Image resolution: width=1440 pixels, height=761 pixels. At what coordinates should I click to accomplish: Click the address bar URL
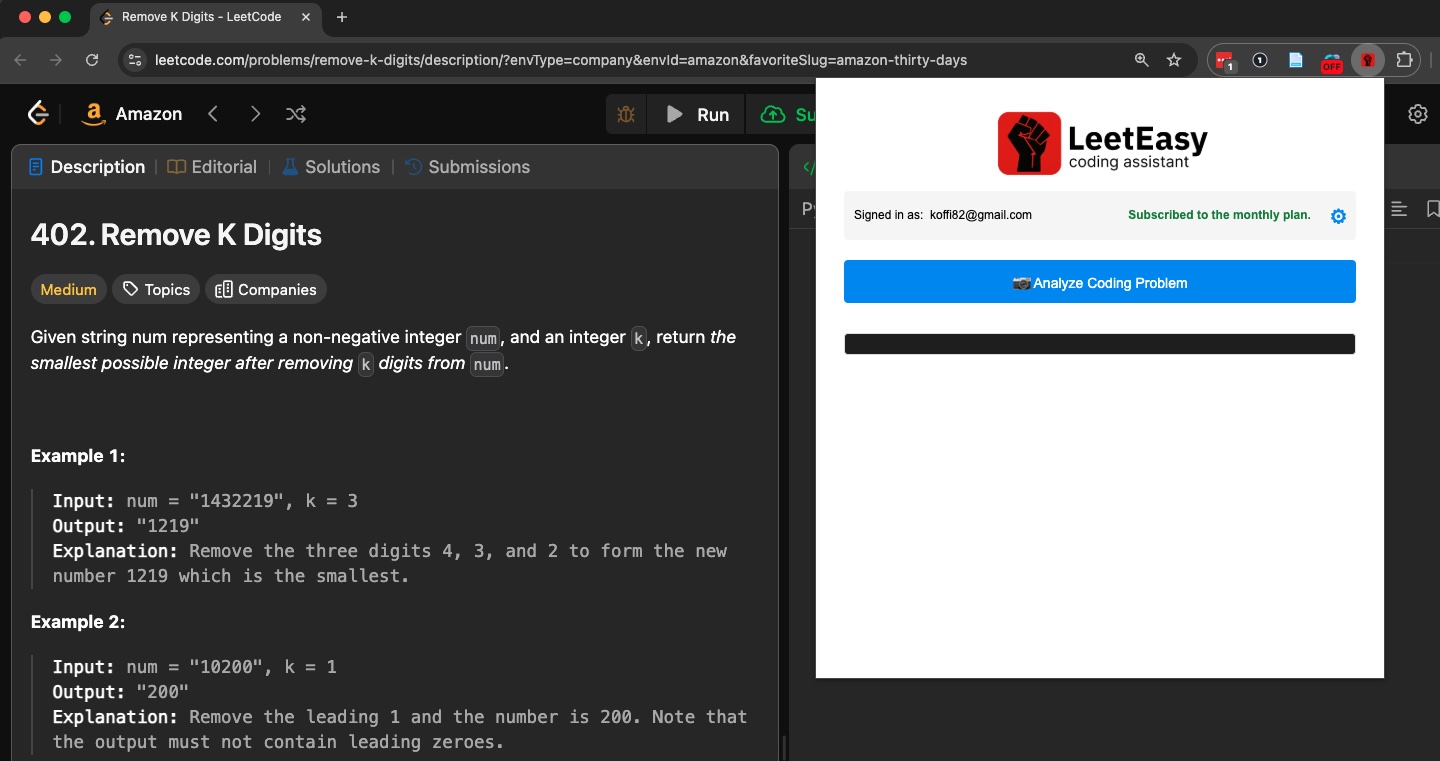pyautogui.click(x=561, y=60)
